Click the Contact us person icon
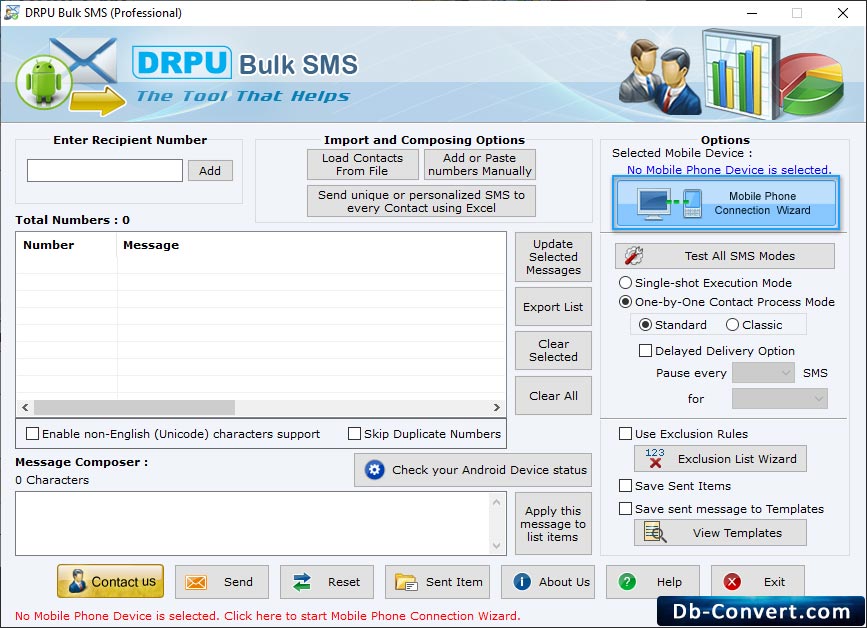Screen dimensions: 867x628 click(x=77, y=582)
